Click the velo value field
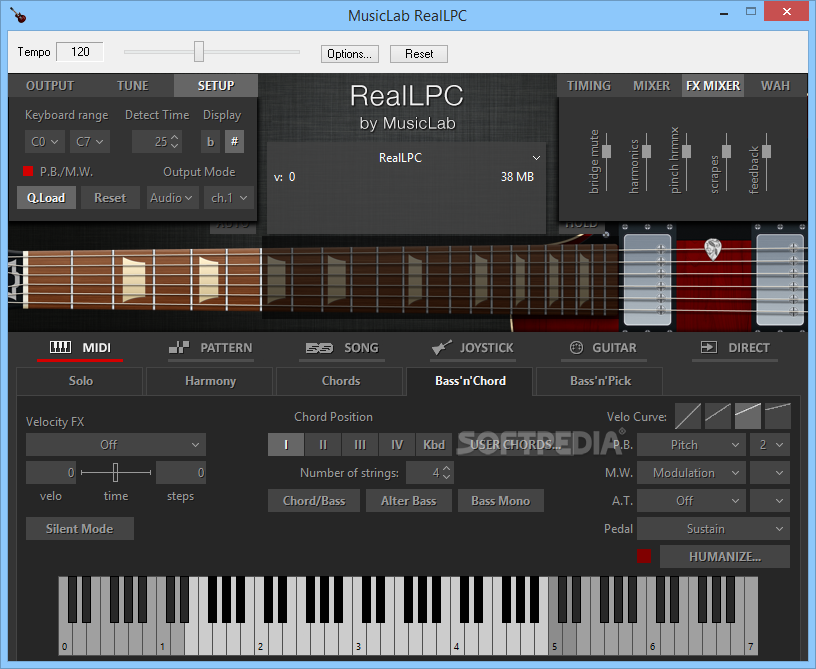The height and width of the screenshot is (669, 816). [51, 472]
